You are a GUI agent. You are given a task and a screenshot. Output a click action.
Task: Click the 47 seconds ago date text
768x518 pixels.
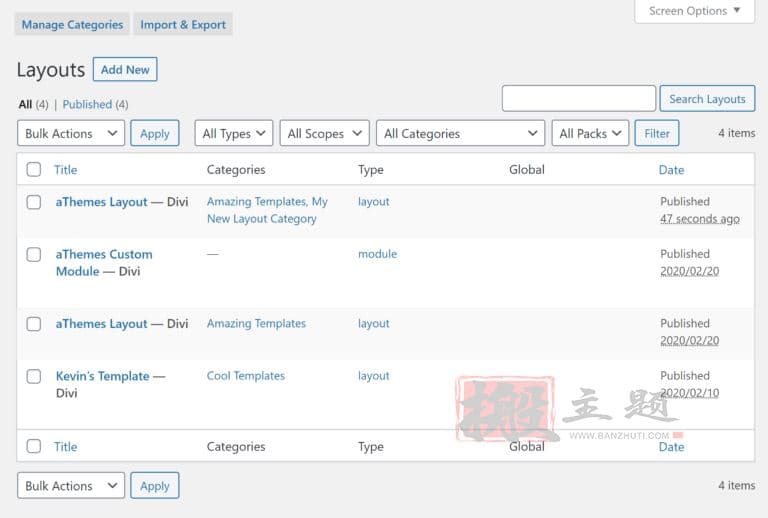(699, 218)
